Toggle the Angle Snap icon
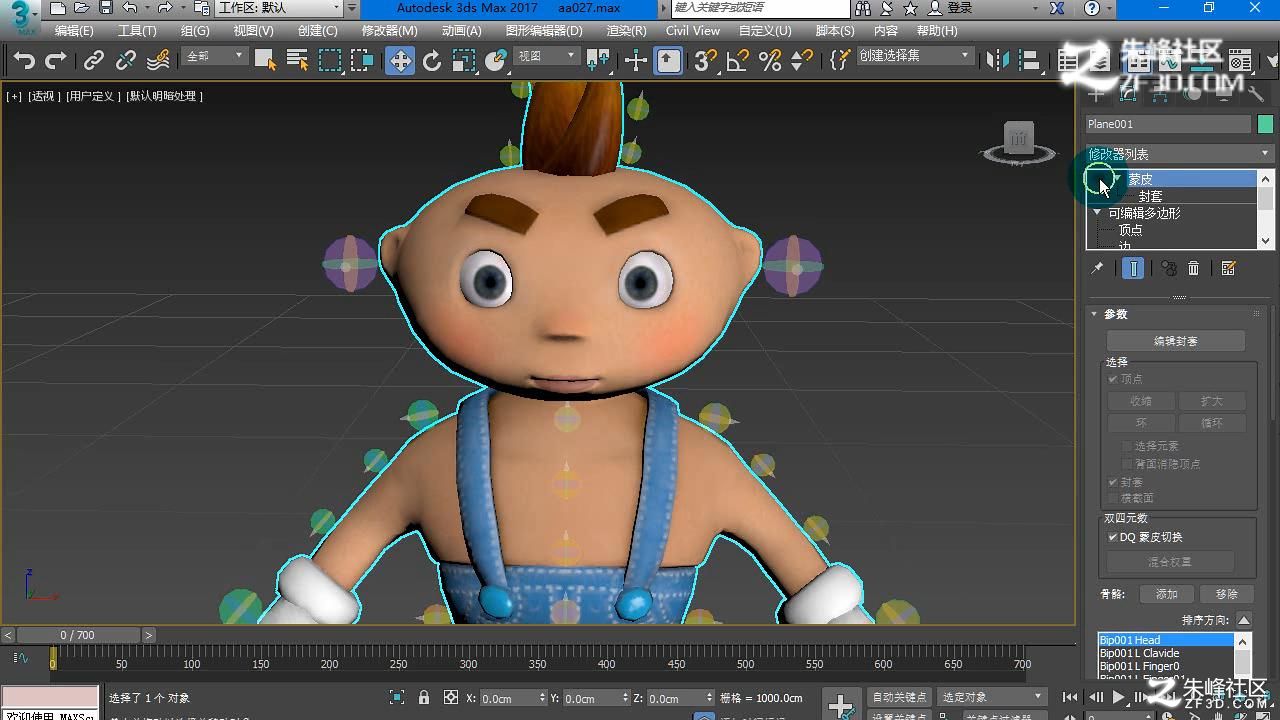 point(738,61)
